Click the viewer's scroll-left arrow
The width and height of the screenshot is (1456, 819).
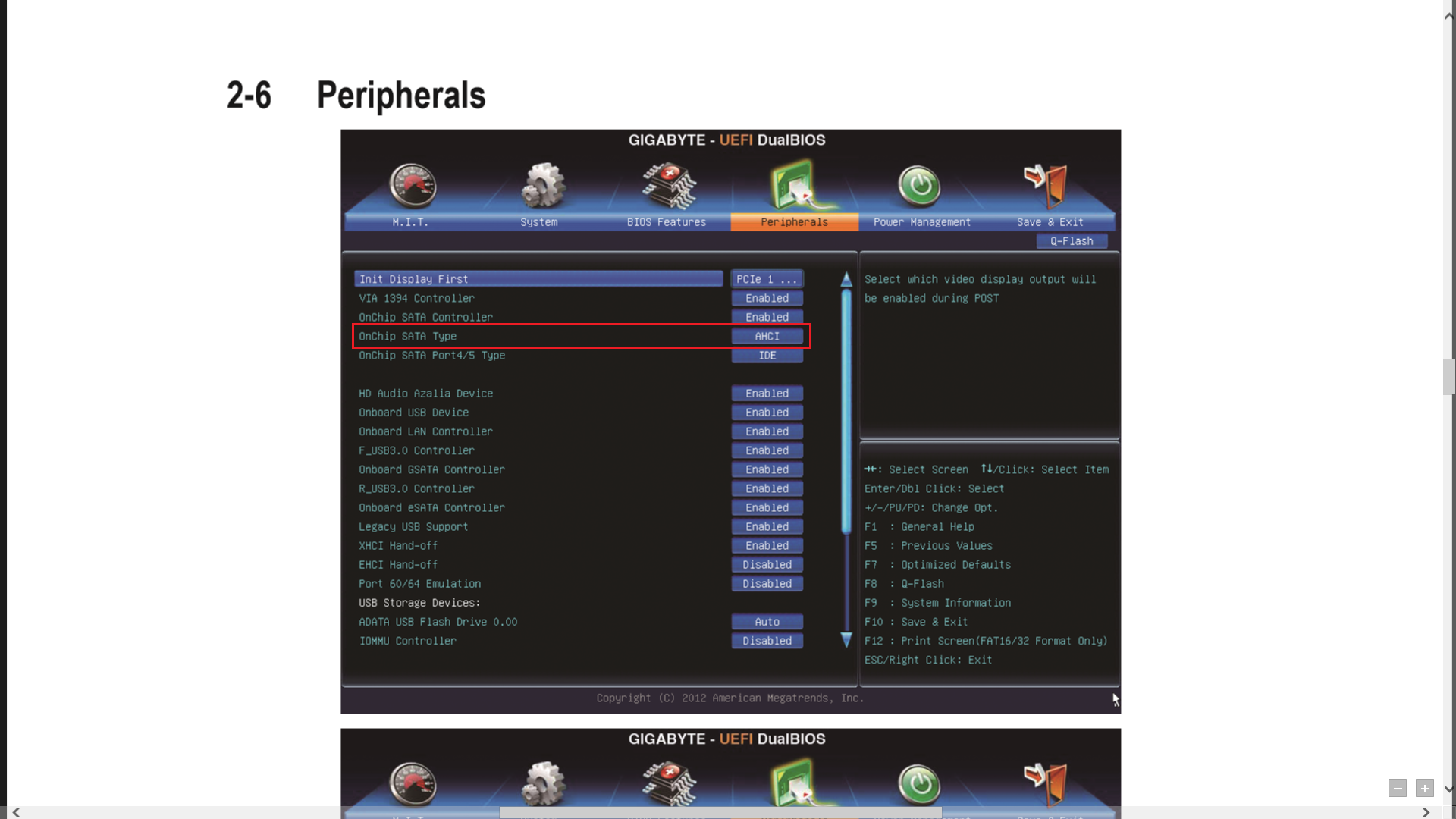coord(16,812)
